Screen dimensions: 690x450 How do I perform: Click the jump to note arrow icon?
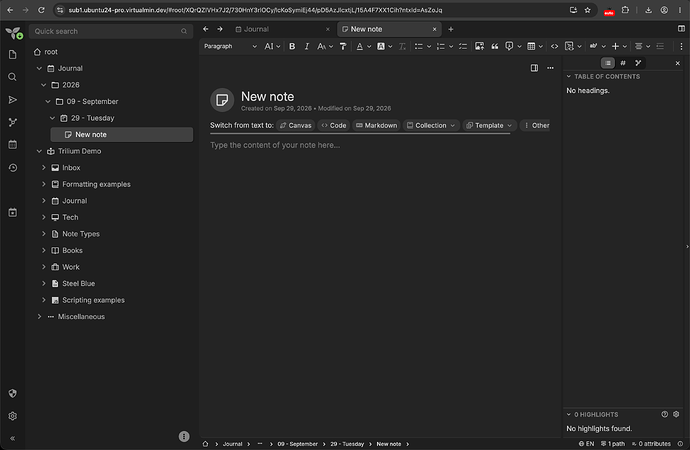(x=12, y=100)
